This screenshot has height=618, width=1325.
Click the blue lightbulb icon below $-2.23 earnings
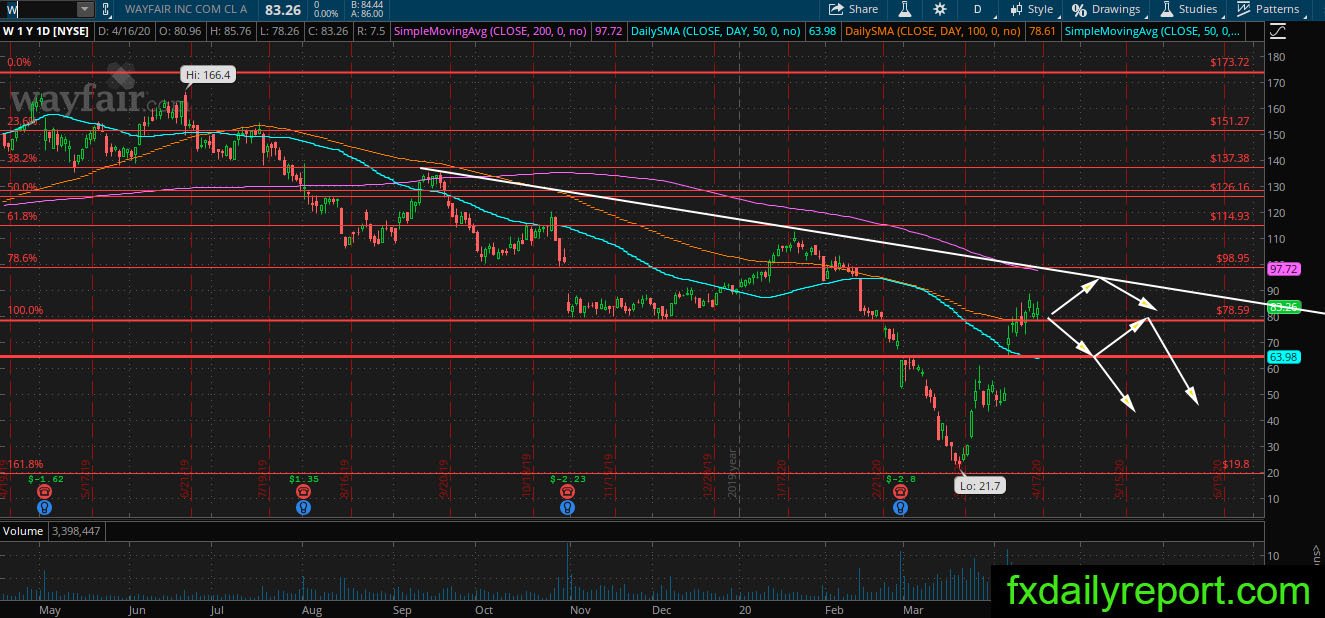tap(568, 507)
